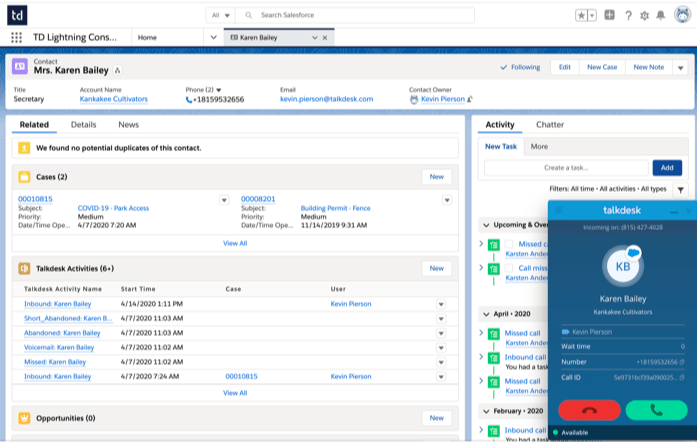Click the New Case button

pos(602,67)
